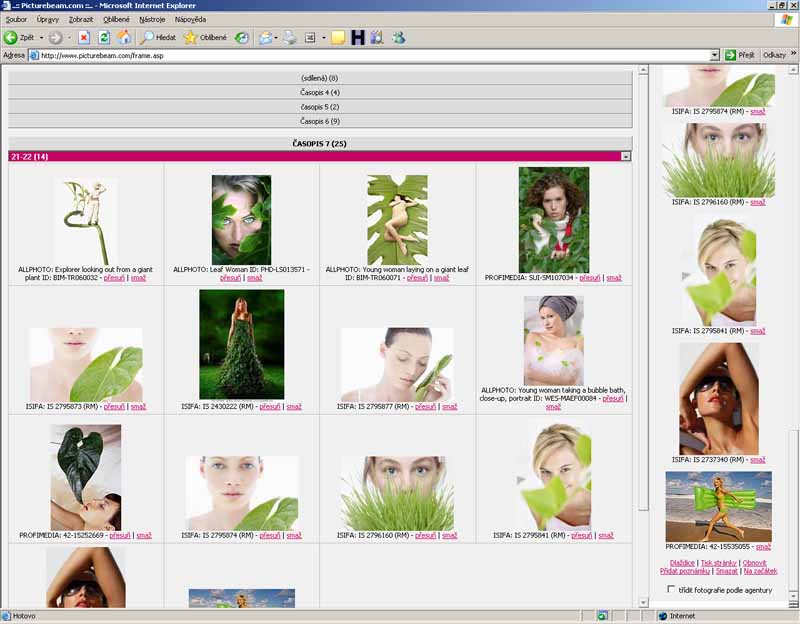Click the Stop loading icon

pyautogui.click(x=84, y=37)
